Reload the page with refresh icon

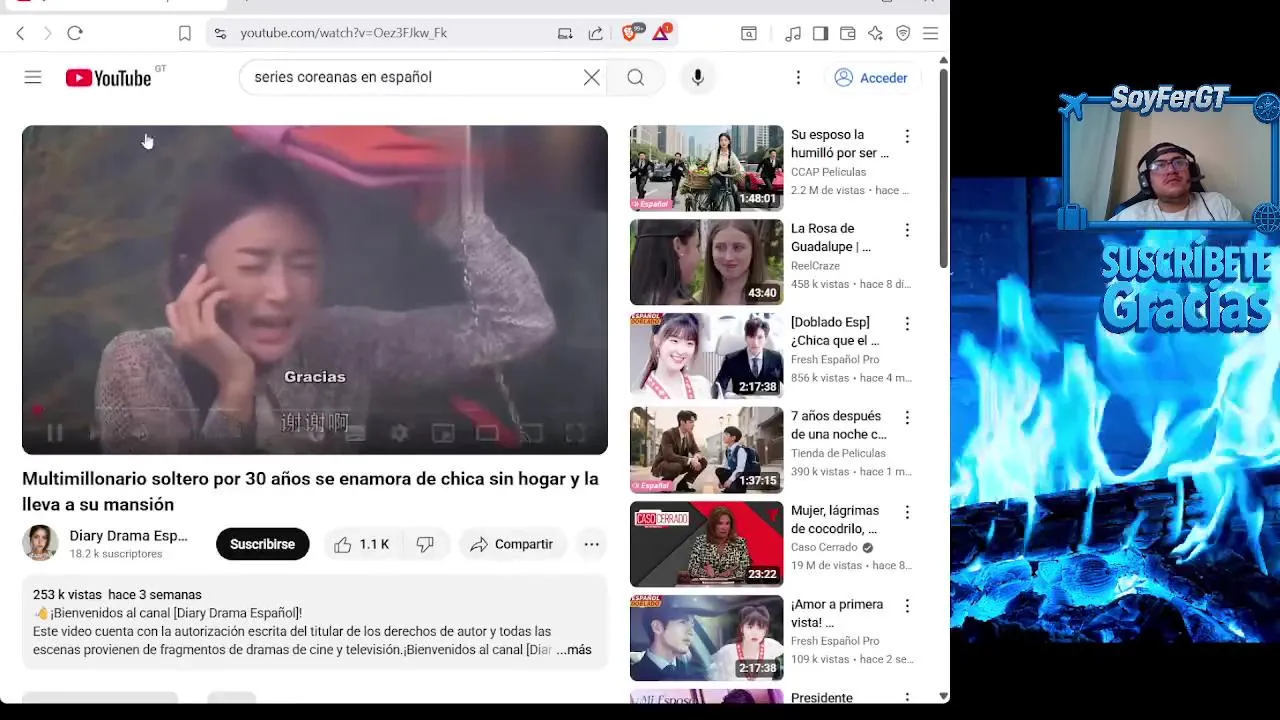[x=75, y=33]
